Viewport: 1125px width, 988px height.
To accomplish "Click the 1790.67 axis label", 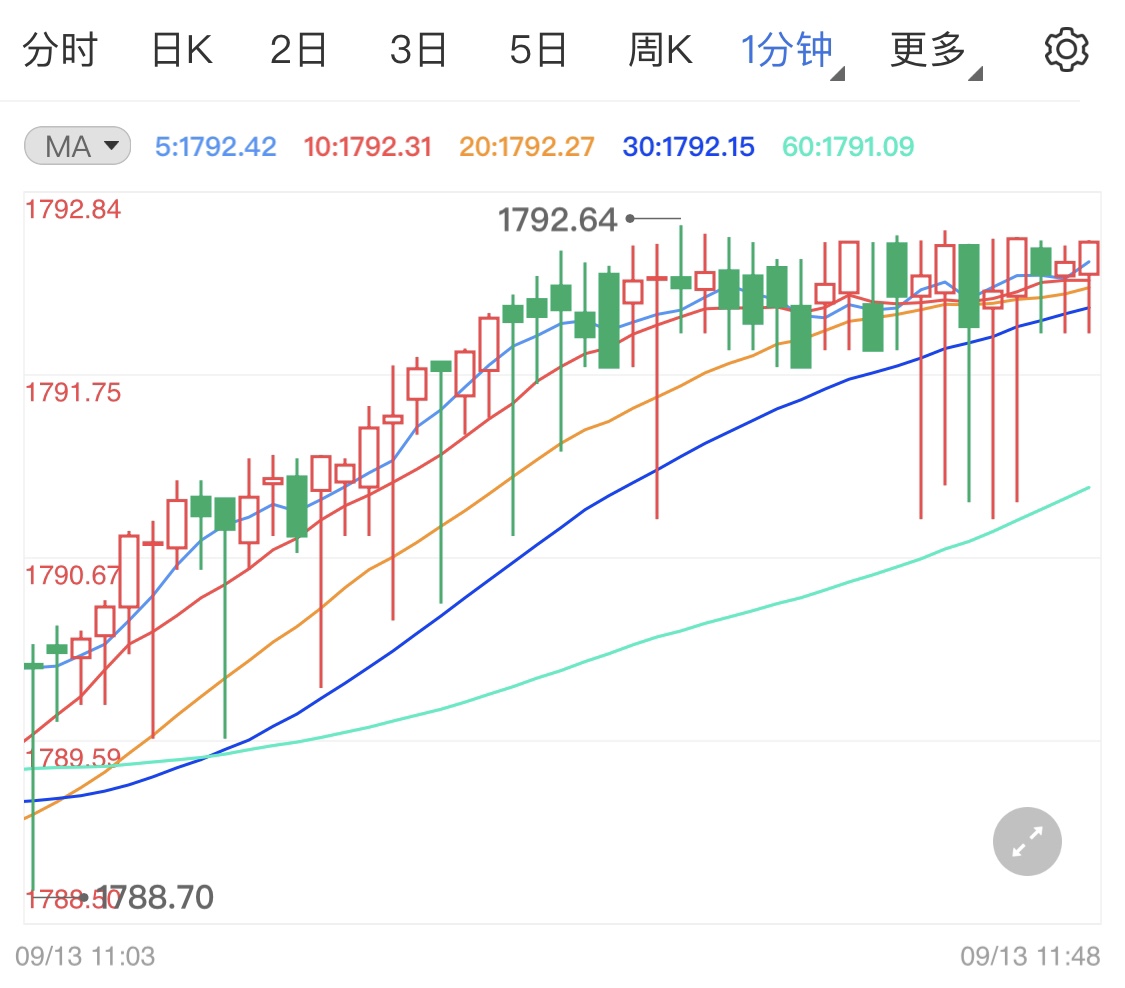I will [73, 575].
